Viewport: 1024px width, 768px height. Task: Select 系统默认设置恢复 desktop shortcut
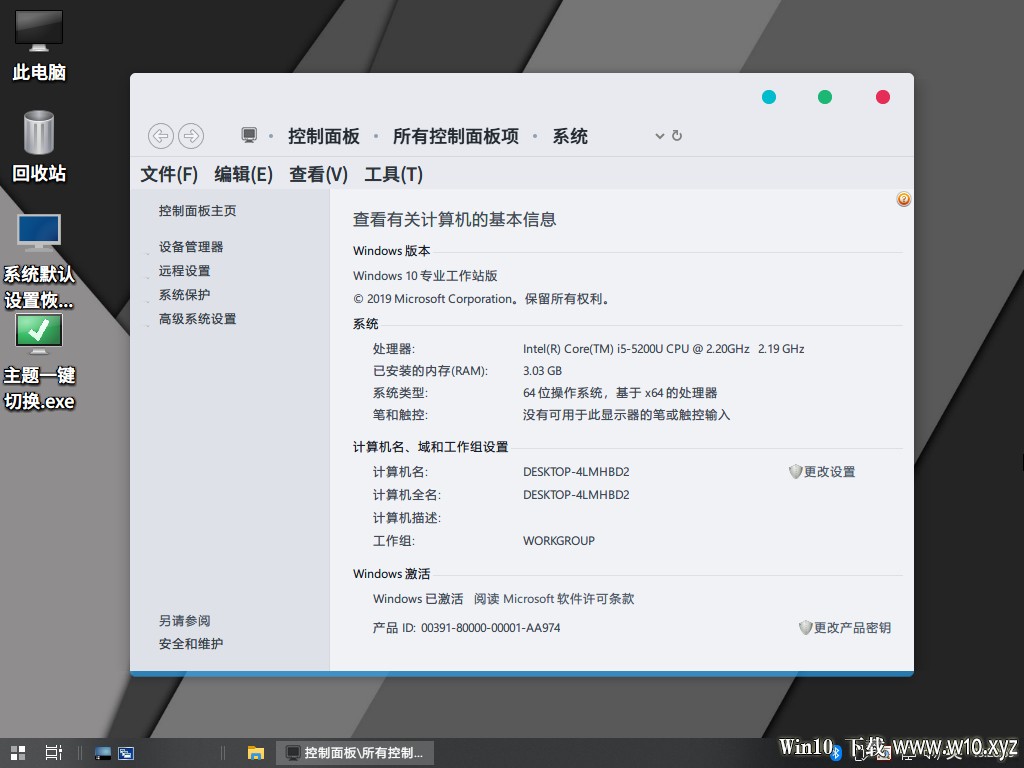[x=39, y=261]
